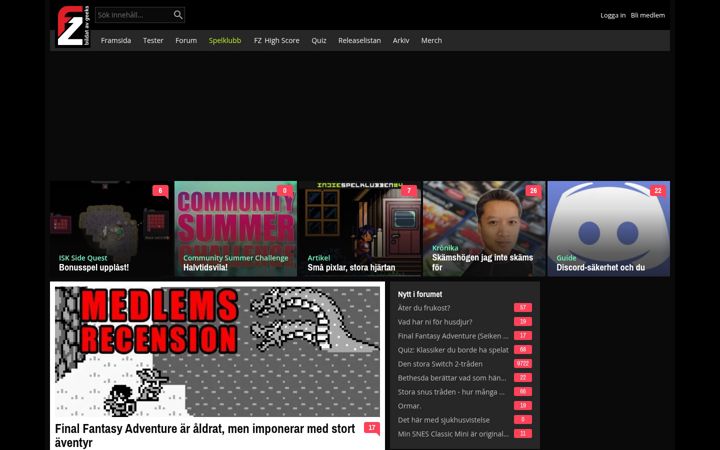720x450 pixels.
Task: Open the Framsida menu item
Action: 116,40
